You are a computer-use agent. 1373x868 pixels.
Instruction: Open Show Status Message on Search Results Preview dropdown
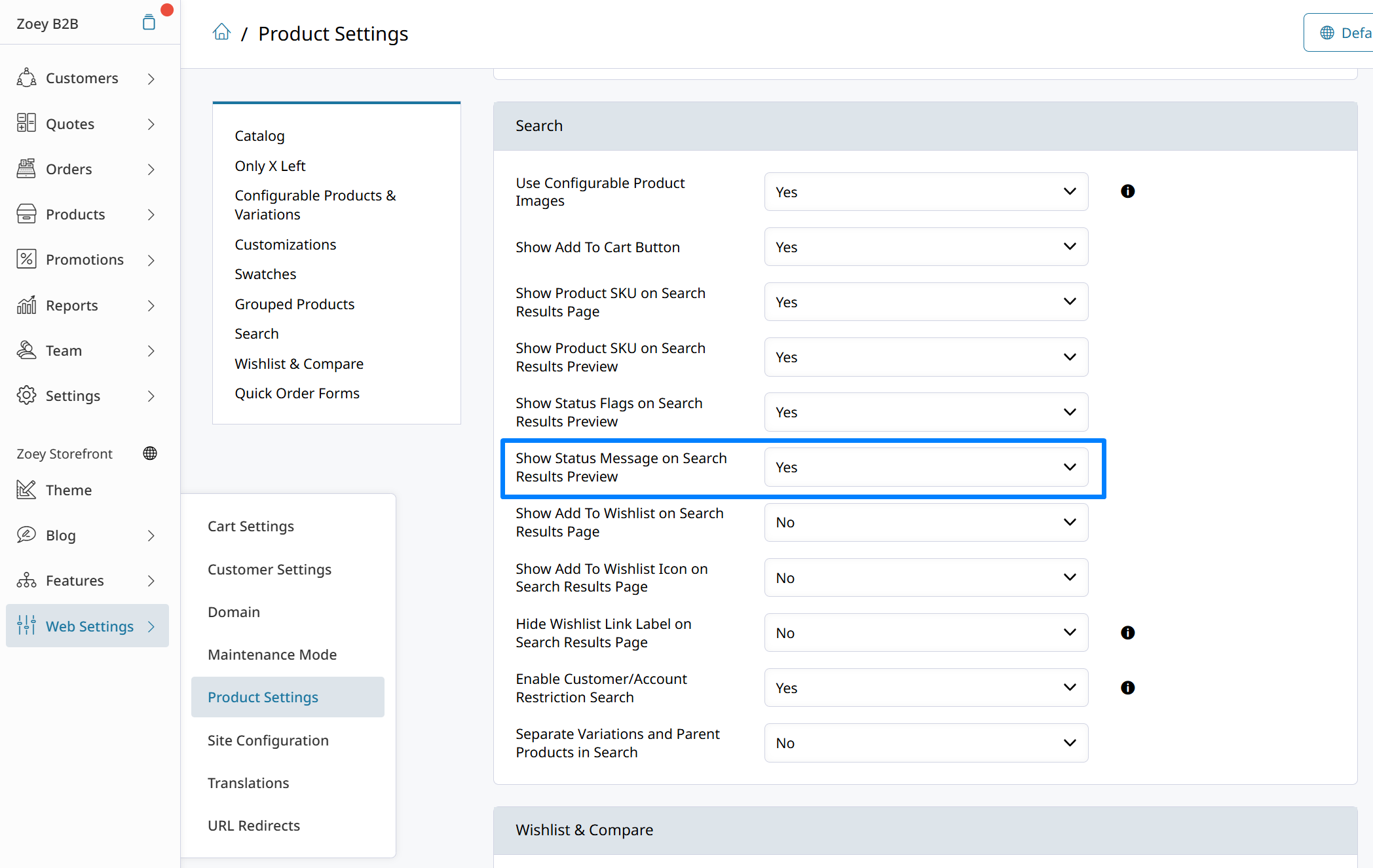[x=926, y=467]
